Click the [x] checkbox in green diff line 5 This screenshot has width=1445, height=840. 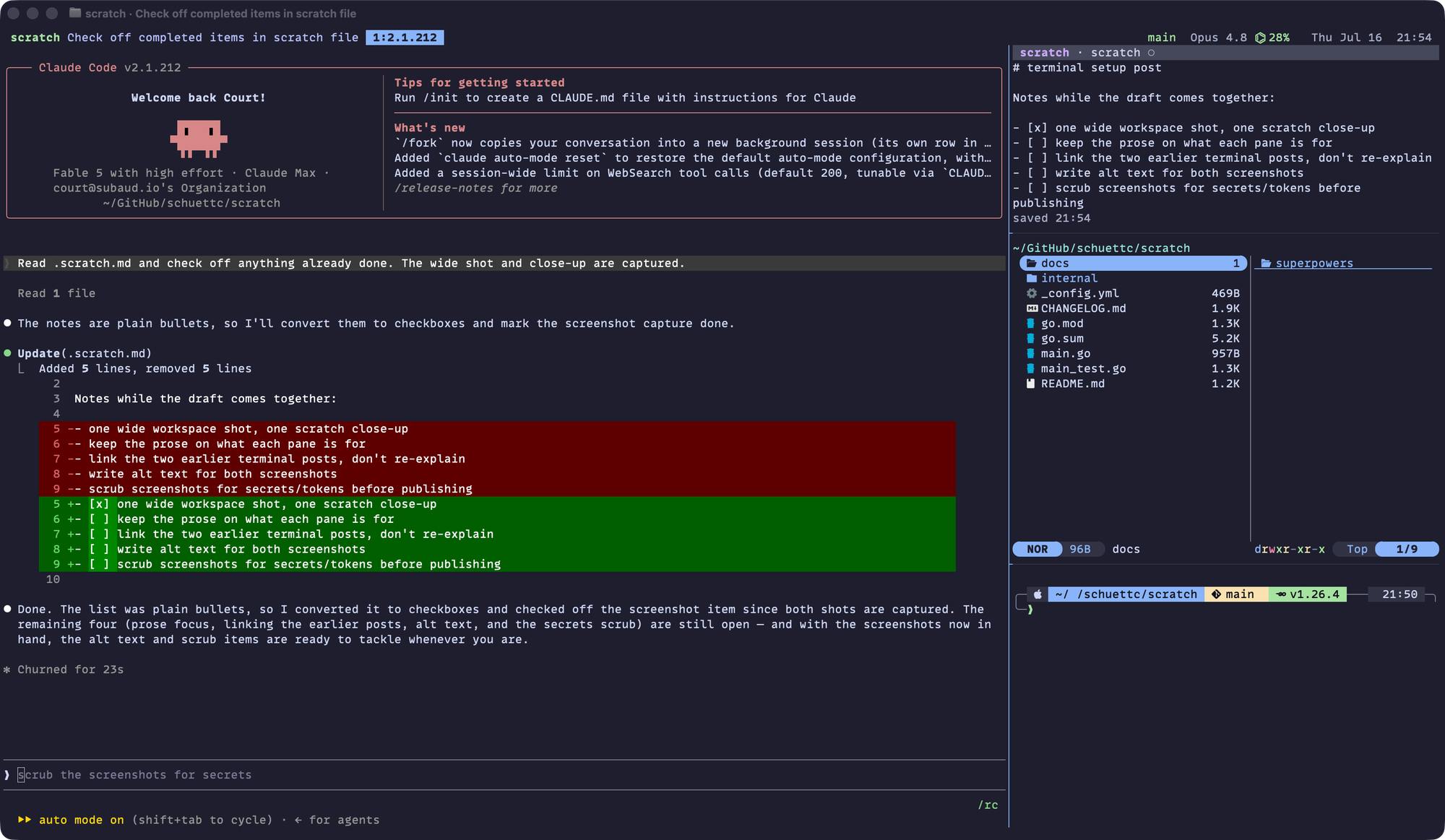tap(100, 504)
